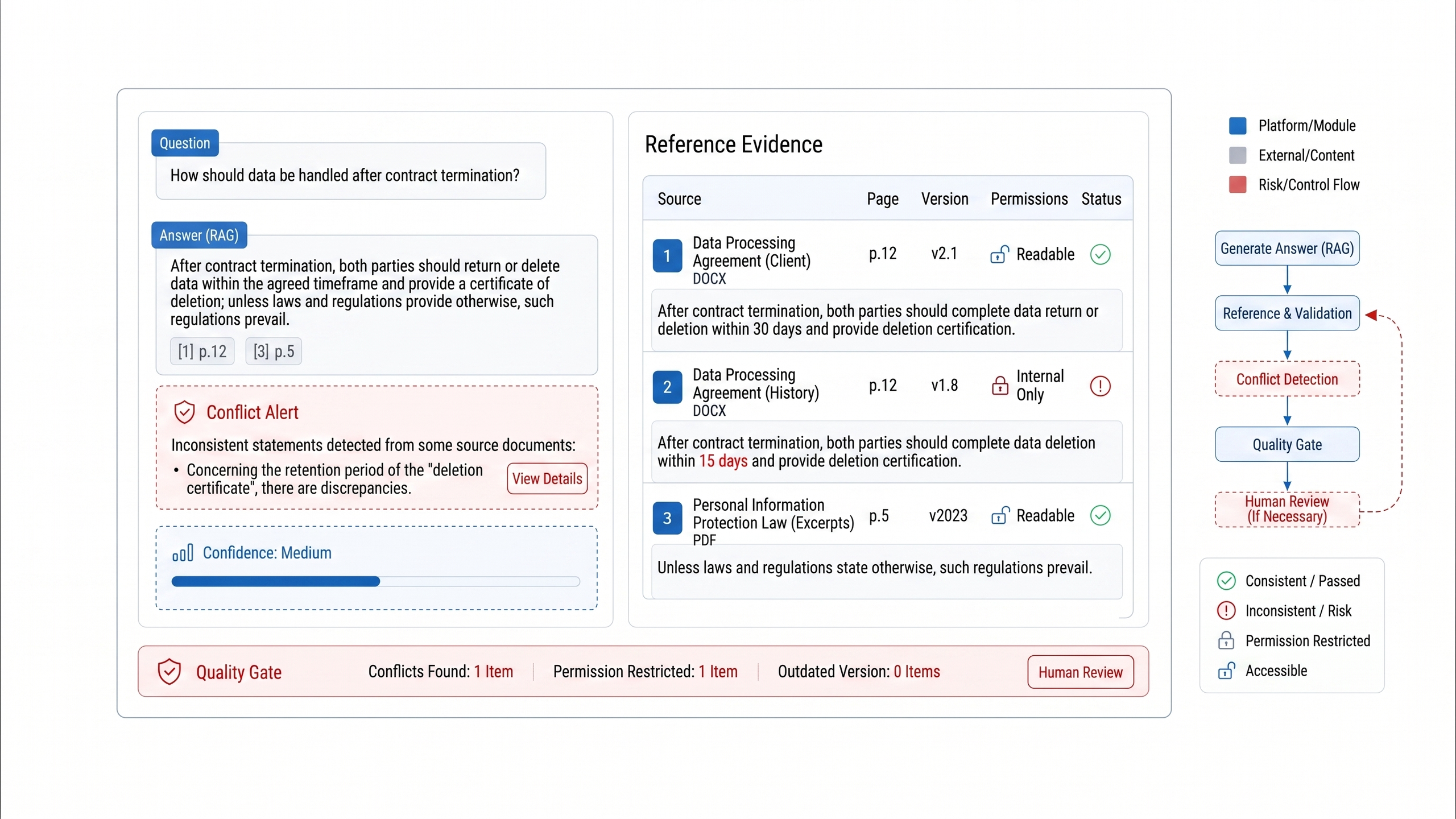The width and height of the screenshot is (1456, 819).
Task: Click the unlocked padlock in source 3 row
Action: point(1000,515)
